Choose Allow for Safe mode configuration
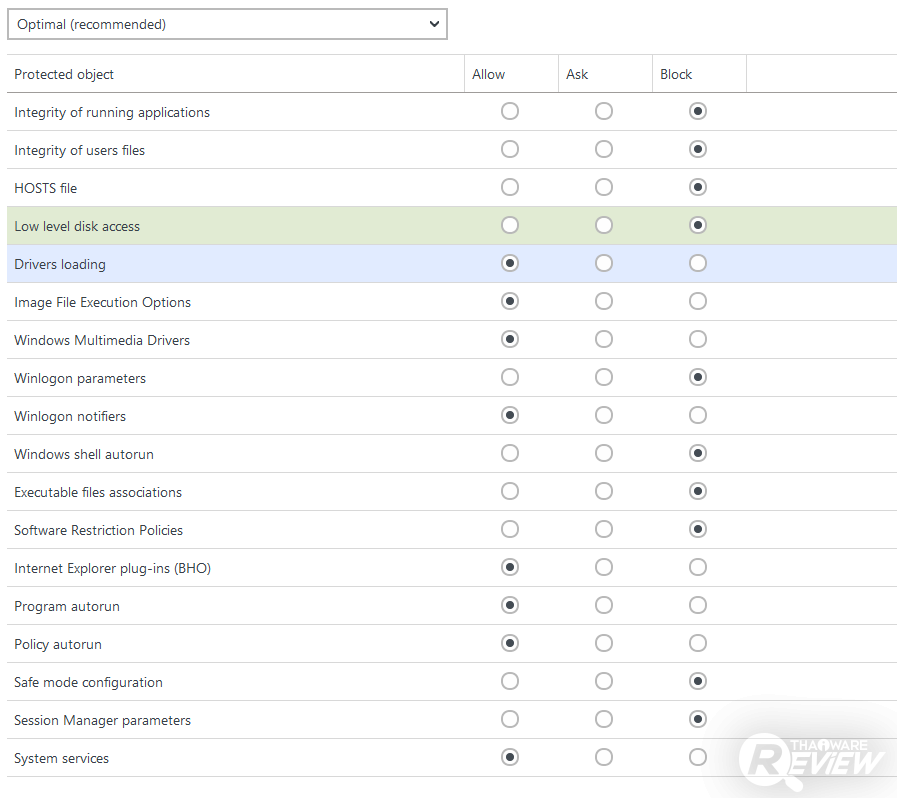897x798 pixels. (510, 681)
